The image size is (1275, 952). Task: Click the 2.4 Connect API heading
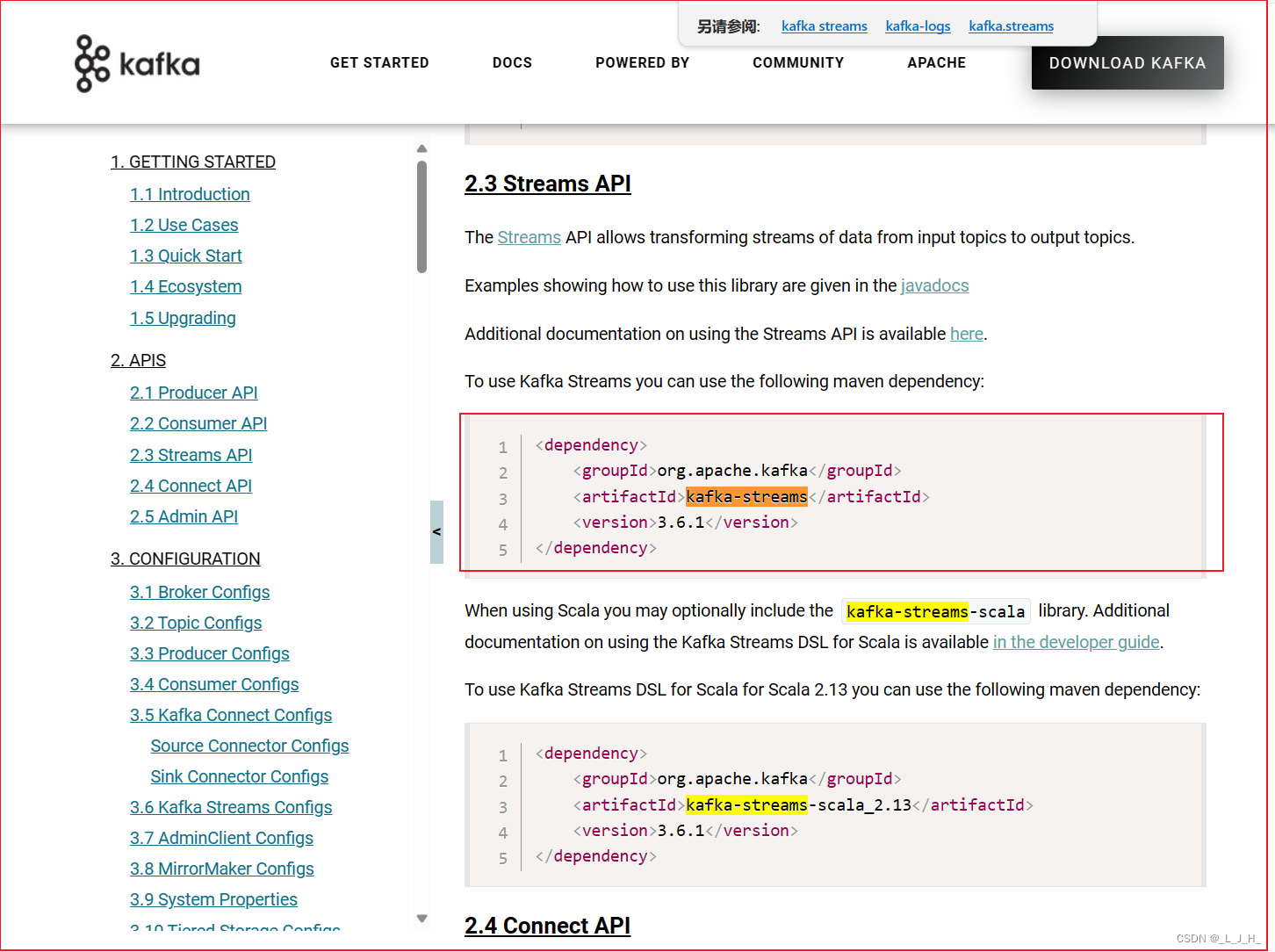click(x=548, y=926)
